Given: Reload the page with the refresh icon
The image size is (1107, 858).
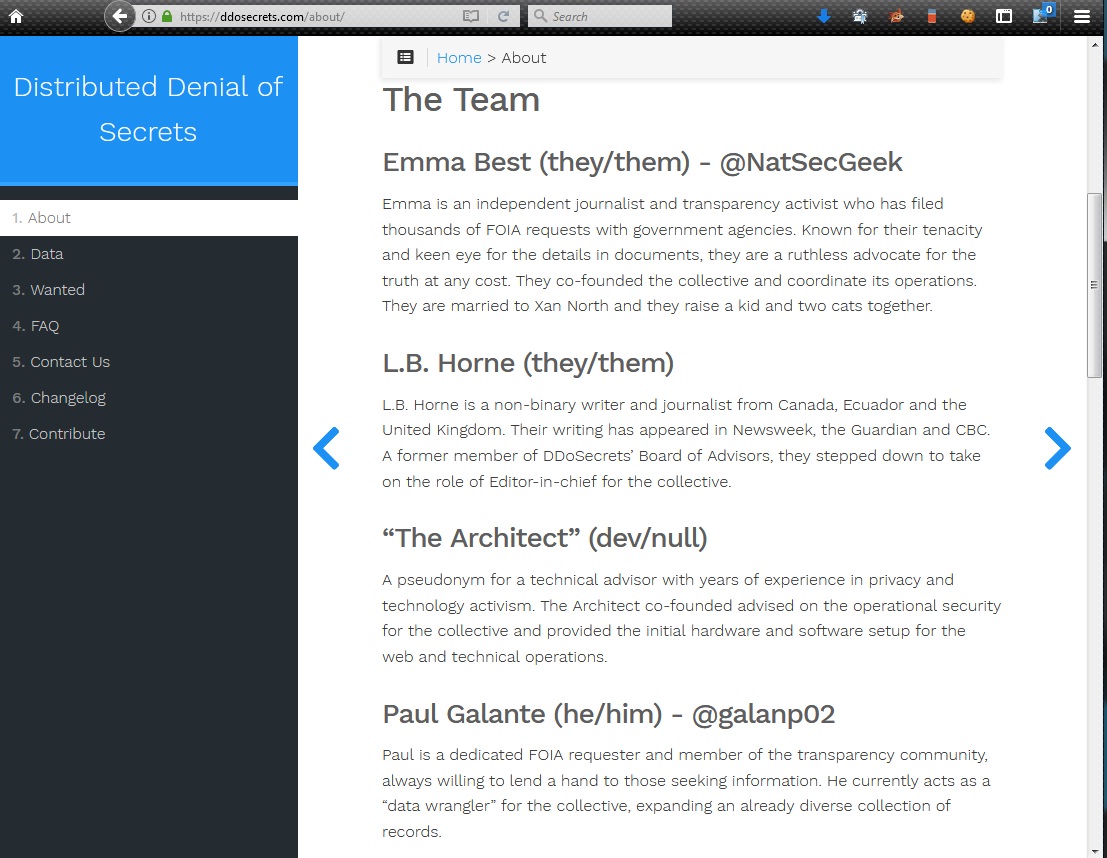Looking at the screenshot, I should pyautogui.click(x=503, y=16).
